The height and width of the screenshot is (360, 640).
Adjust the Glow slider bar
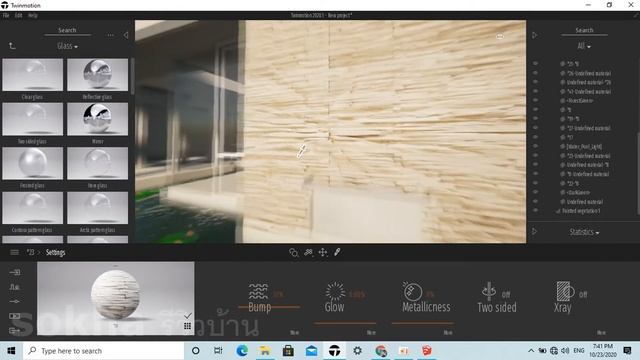pos(345,323)
